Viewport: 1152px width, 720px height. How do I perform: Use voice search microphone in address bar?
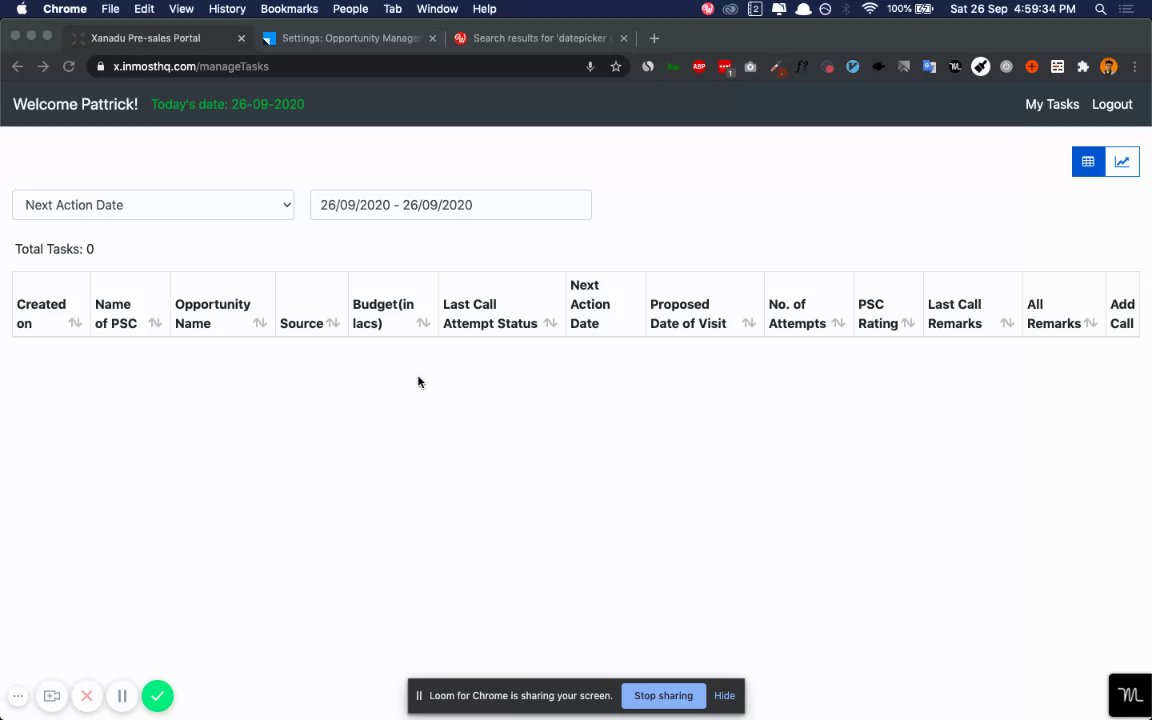[590, 66]
